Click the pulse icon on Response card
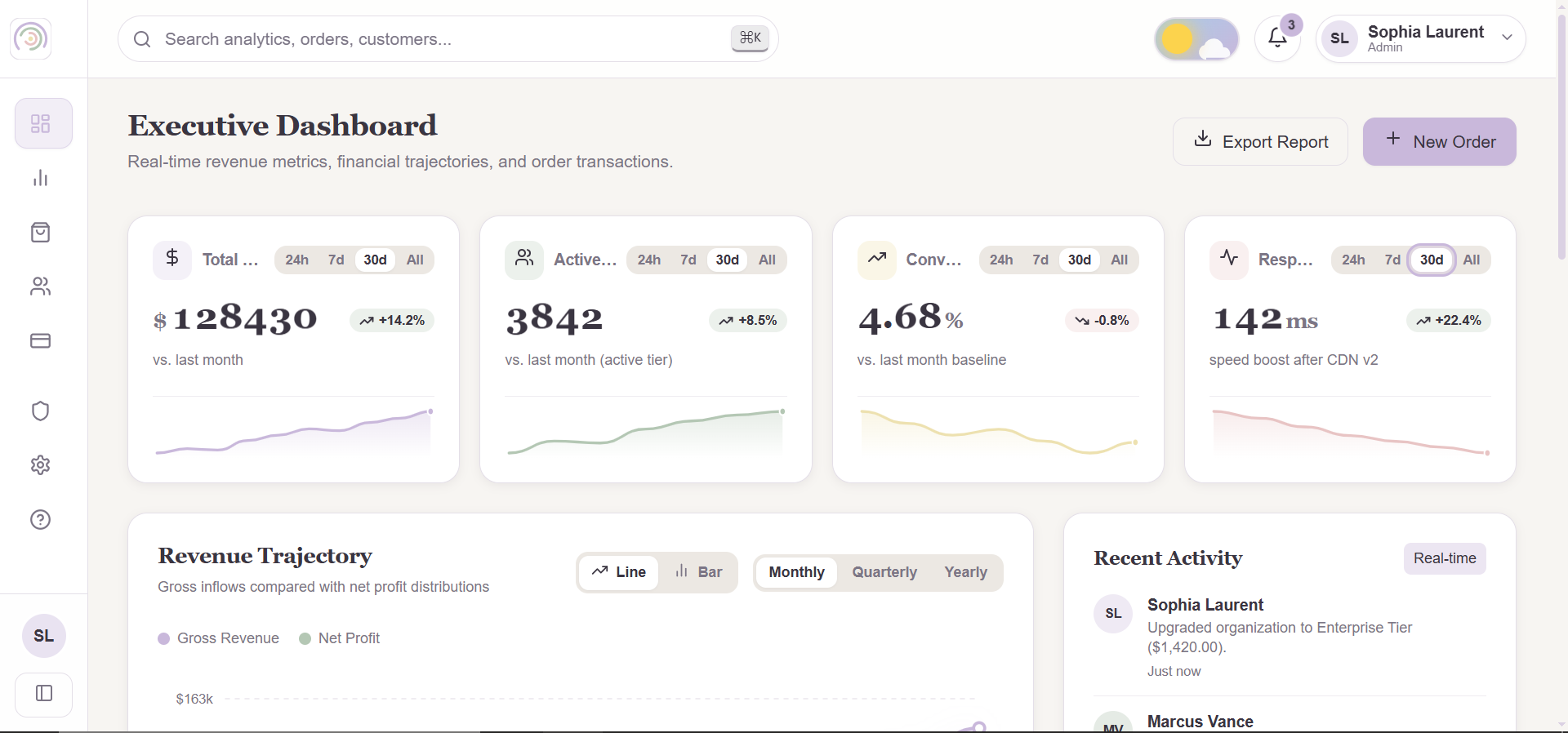Screen dimensions: 1568x733 (1229, 260)
